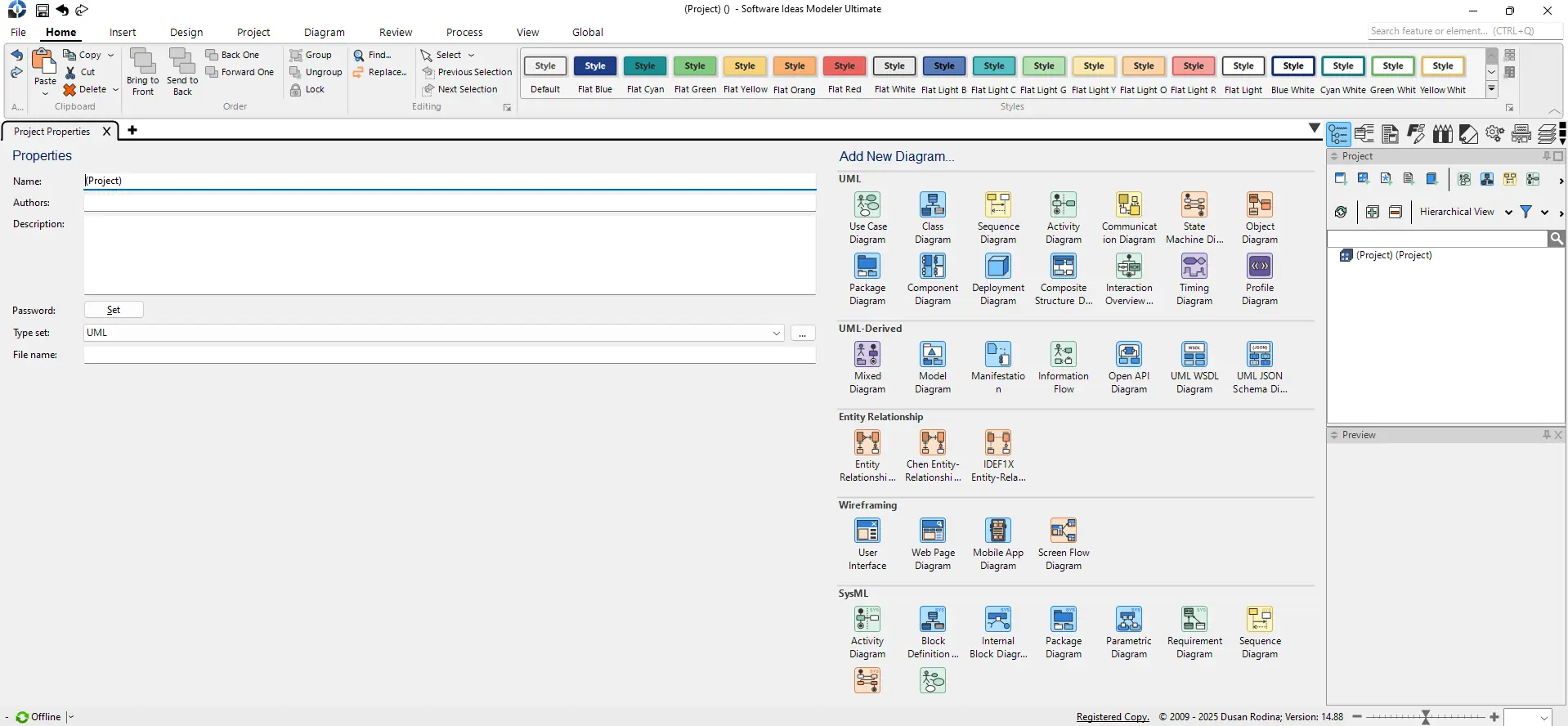Create an Object Diagram
Image resolution: width=1568 pixels, height=726 pixels.
(x=1260, y=217)
